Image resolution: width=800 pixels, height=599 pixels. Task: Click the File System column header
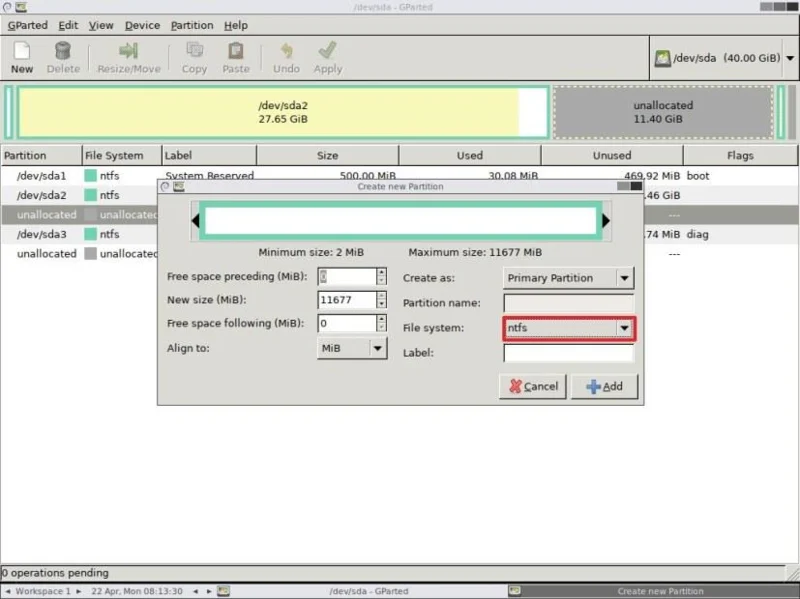pyautogui.click(x=122, y=156)
